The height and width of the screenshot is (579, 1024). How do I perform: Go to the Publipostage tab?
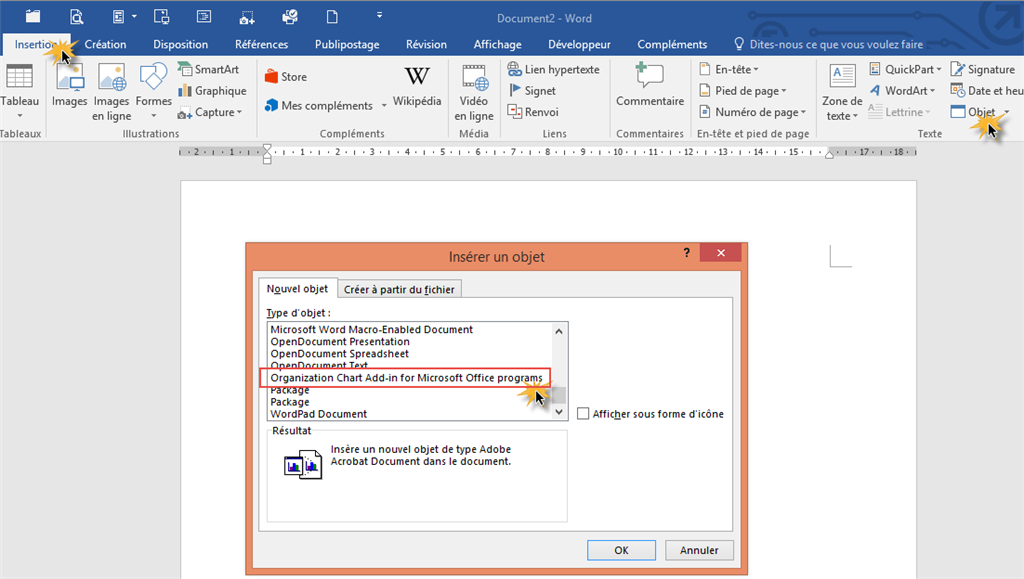[x=347, y=44]
